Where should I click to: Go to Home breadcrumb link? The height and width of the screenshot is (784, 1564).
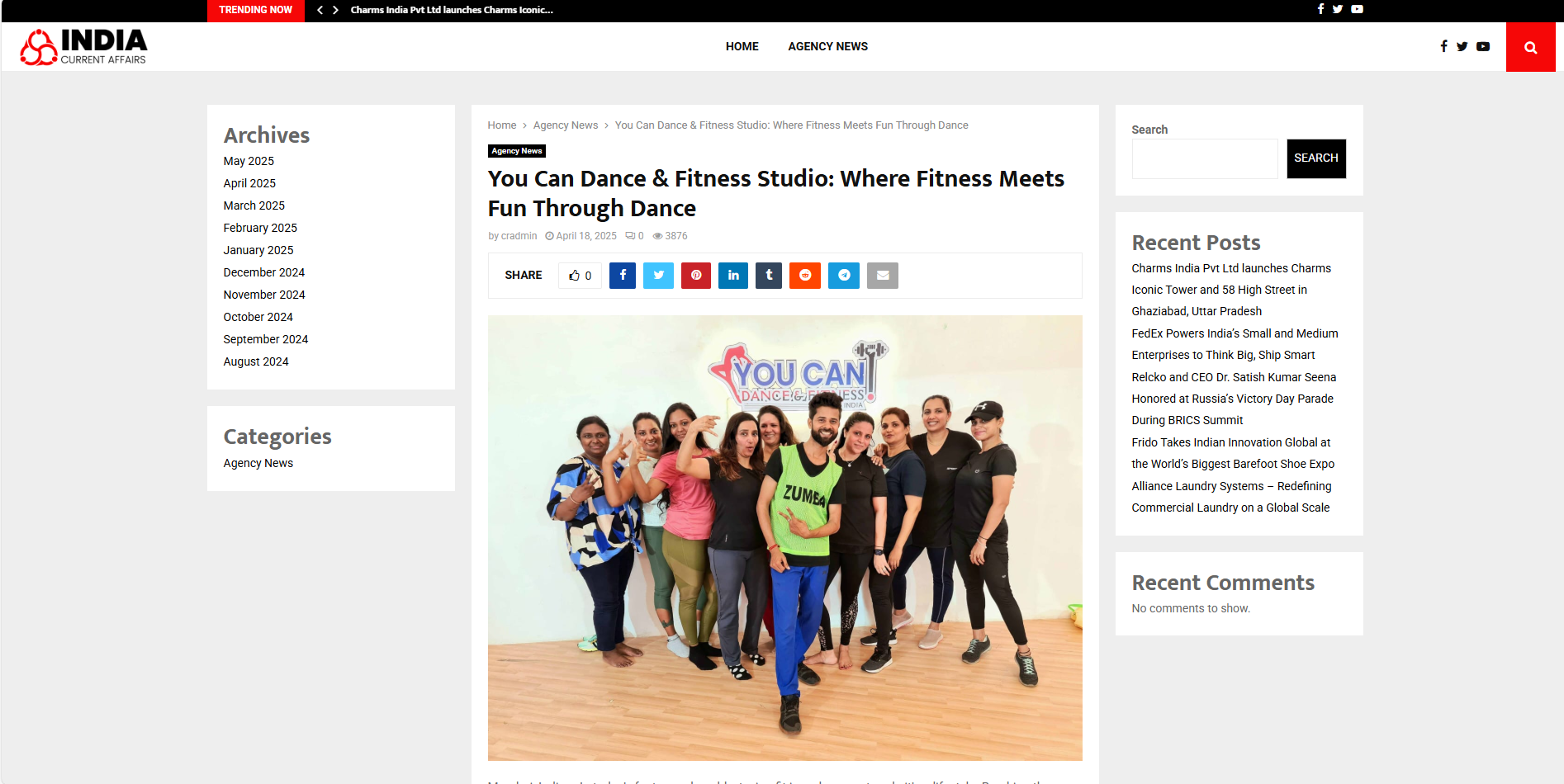pyautogui.click(x=502, y=125)
